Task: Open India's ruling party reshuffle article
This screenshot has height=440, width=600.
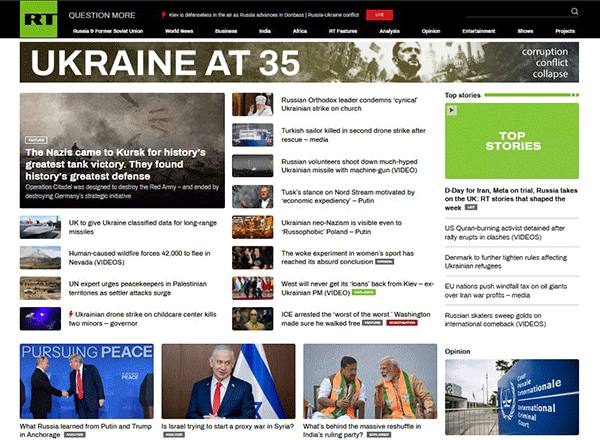Action: [362, 430]
